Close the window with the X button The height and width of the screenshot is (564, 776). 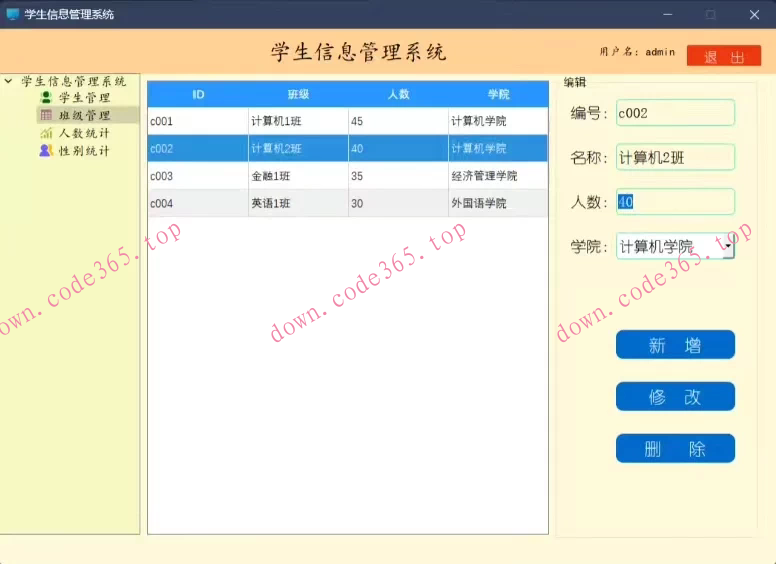click(x=754, y=14)
